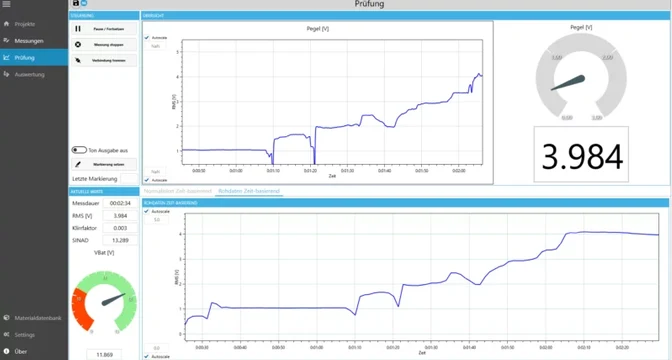Click the 5.0 upper-limit field of the Rohdaten chart

156,220
